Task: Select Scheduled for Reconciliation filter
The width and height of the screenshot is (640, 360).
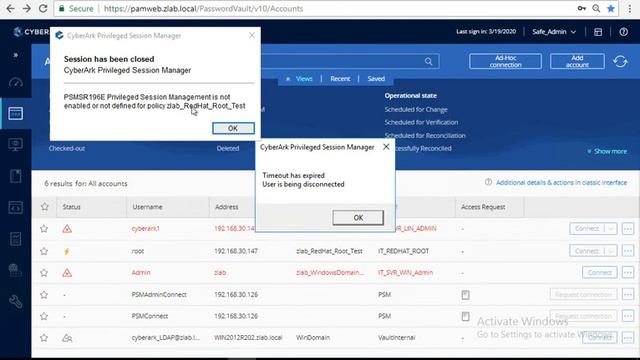Action: tap(425, 135)
